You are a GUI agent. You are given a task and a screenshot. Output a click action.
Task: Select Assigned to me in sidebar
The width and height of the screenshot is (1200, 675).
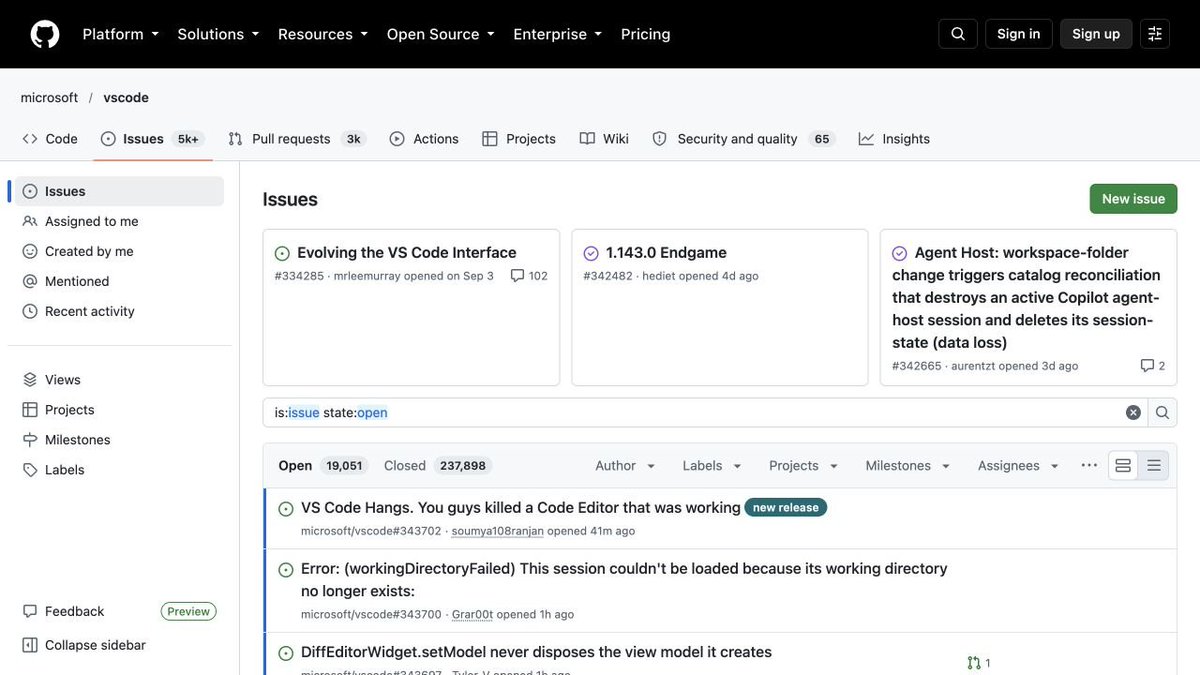click(x=119, y=222)
